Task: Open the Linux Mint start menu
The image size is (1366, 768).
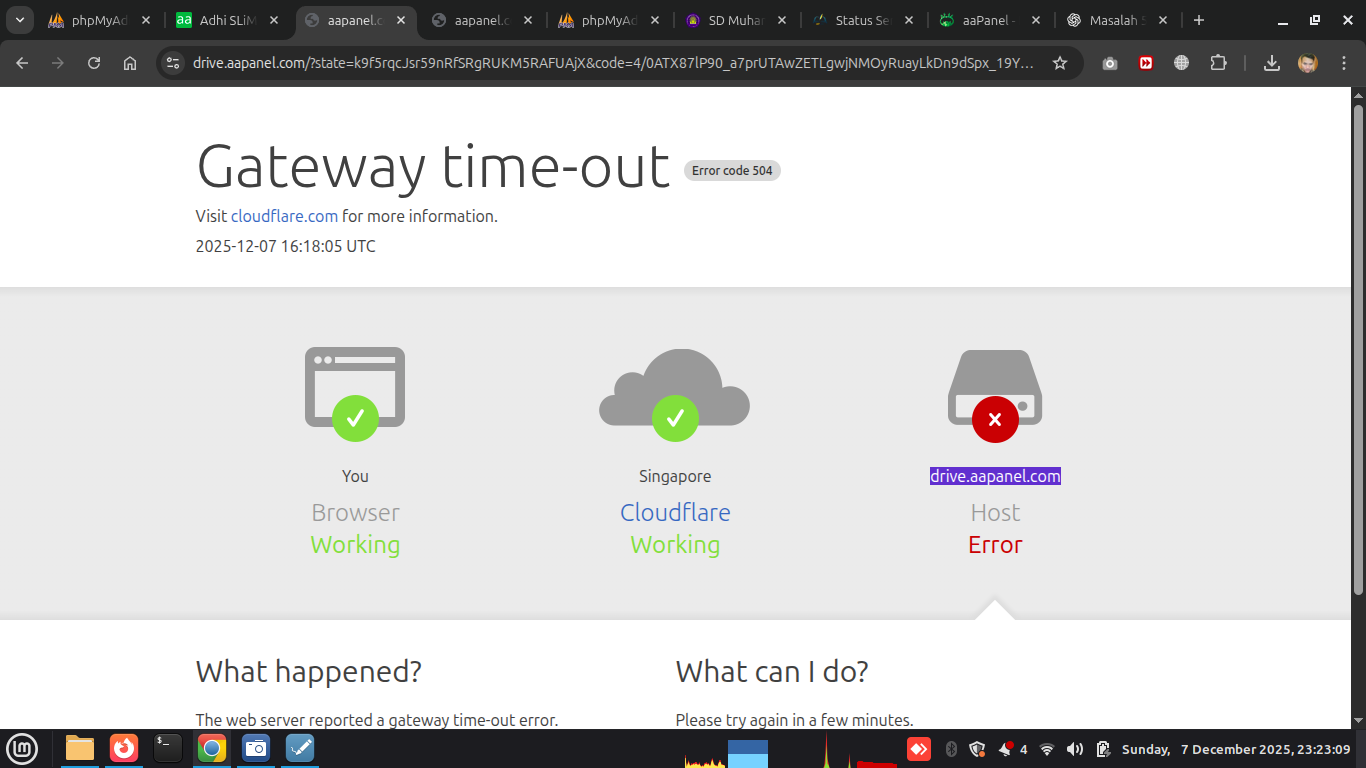Action: pyautogui.click(x=22, y=748)
